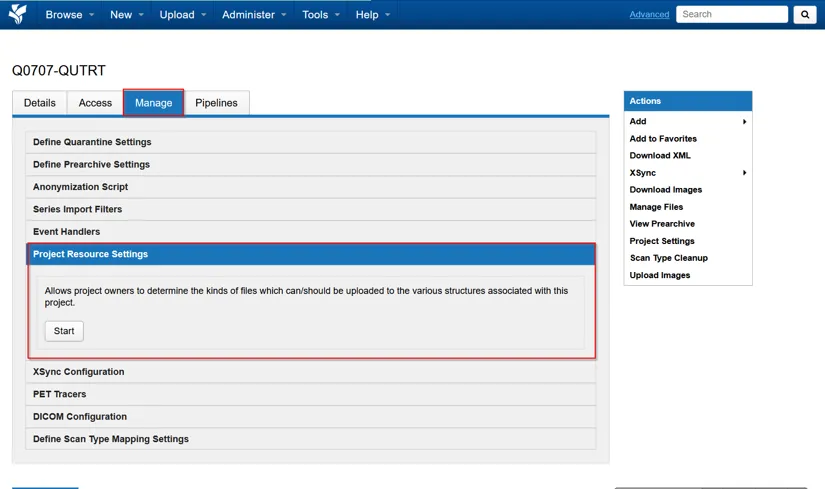The image size is (825, 489).
Task: Click the Administer menu dropdown arrow
Action: pos(284,15)
